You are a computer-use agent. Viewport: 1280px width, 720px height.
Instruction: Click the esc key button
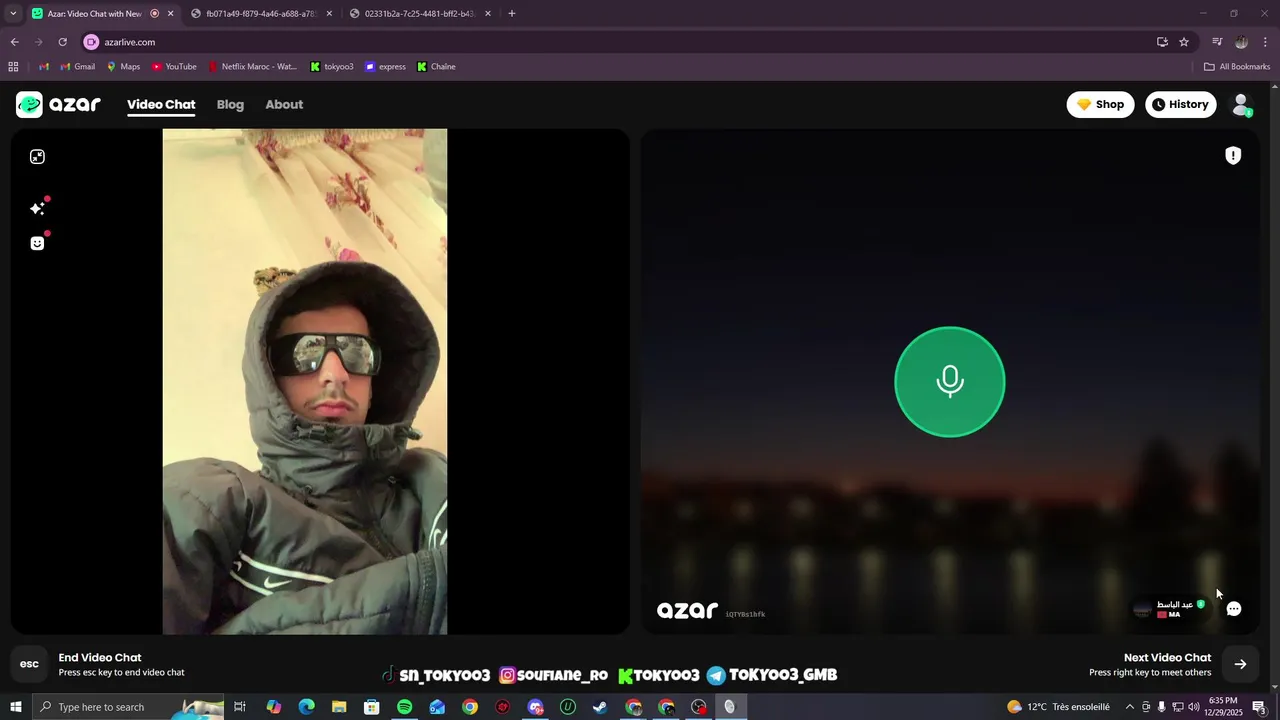point(30,664)
